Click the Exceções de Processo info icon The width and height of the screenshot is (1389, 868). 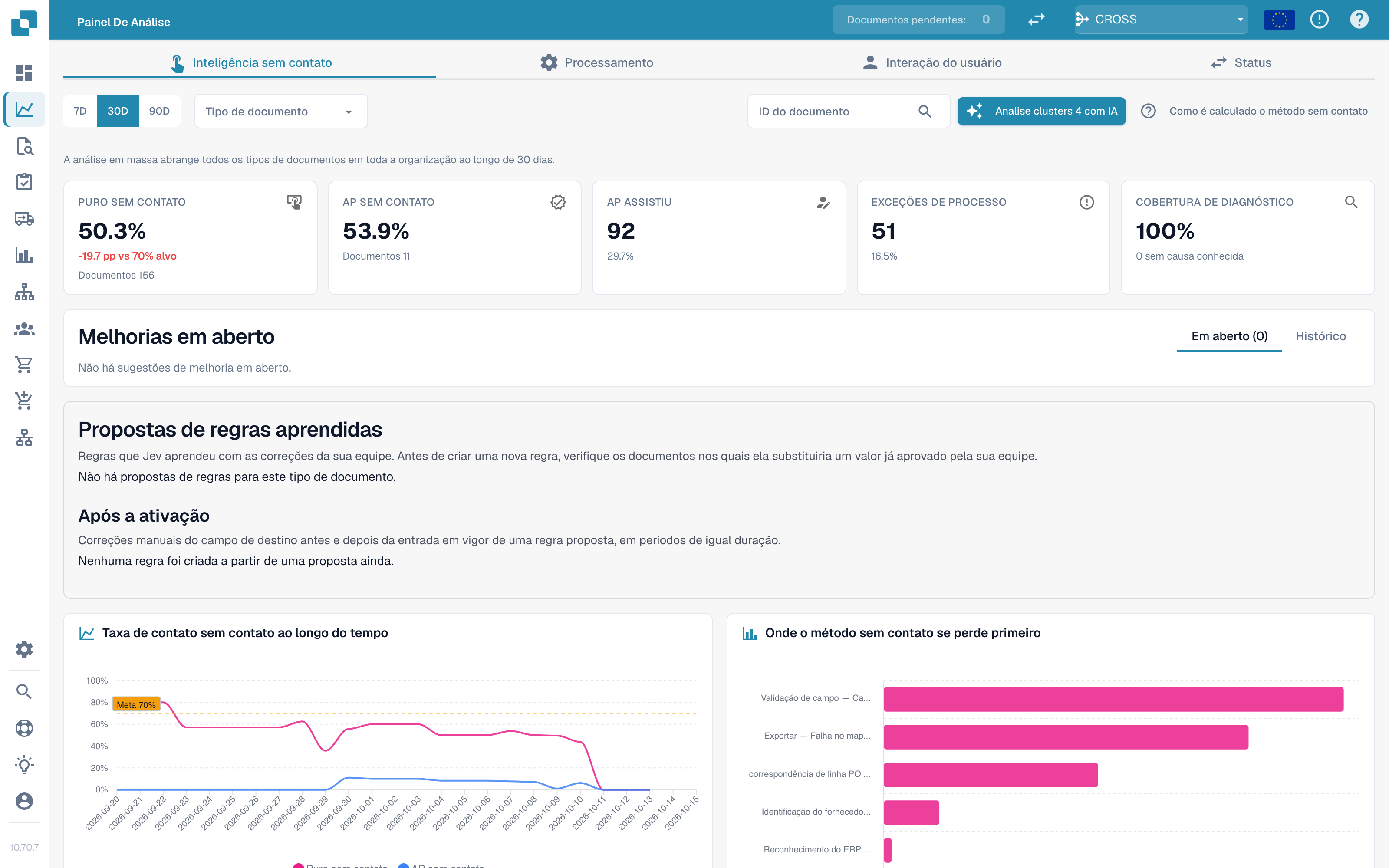(1086, 202)
